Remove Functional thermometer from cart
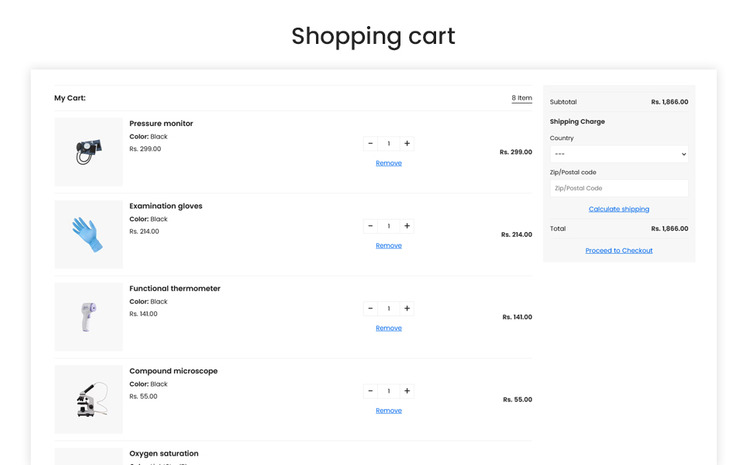Viewport: 748px width, 465px height. (389, 328)
